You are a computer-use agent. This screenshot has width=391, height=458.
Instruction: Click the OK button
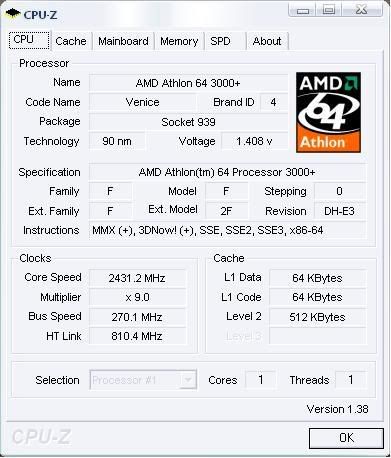pyautogui.click(x=346, y=438)
